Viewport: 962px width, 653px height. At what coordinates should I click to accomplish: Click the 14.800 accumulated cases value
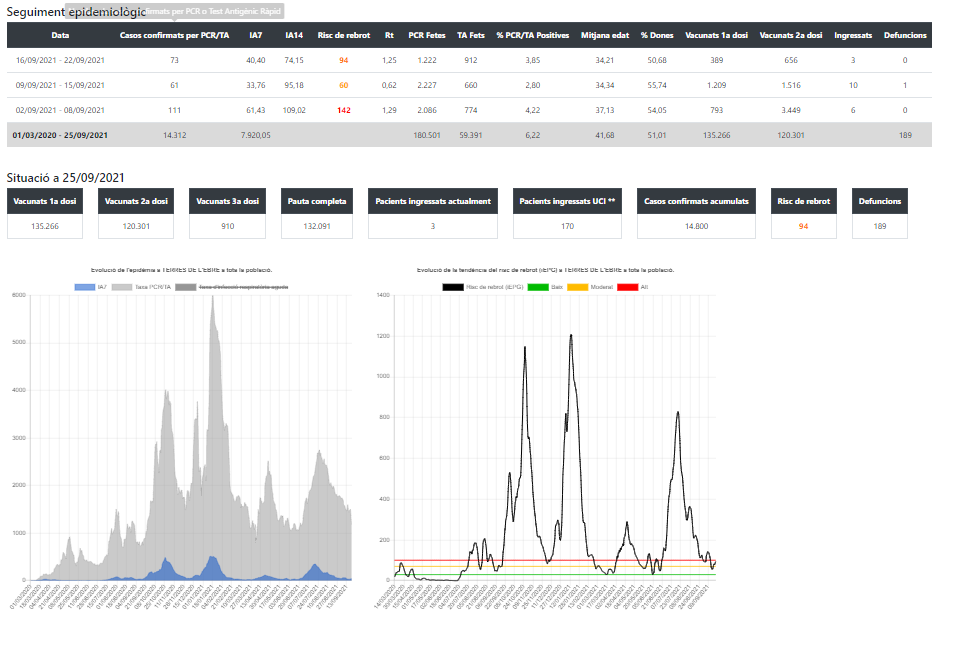click(x=696, y=226)
